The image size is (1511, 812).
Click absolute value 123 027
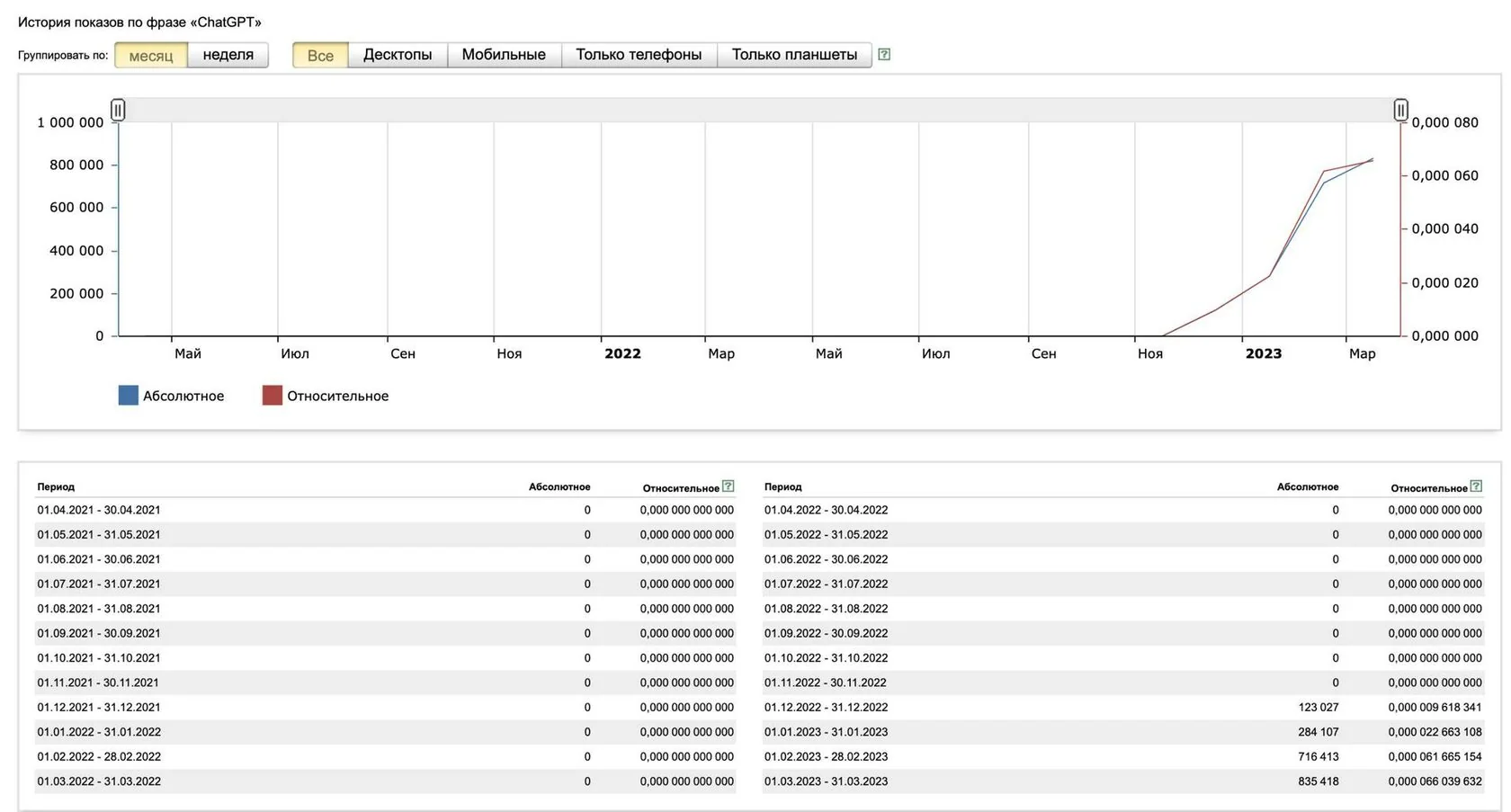[1318, 708]
